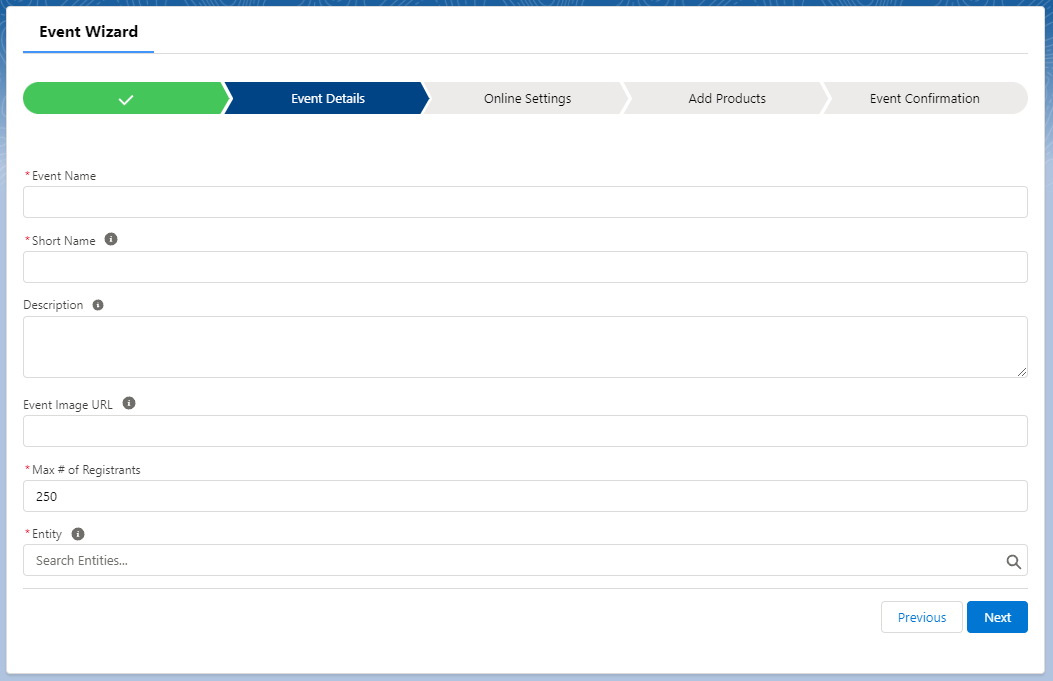
Task: Focus the Event Name text field
Action: pos(525,202)
